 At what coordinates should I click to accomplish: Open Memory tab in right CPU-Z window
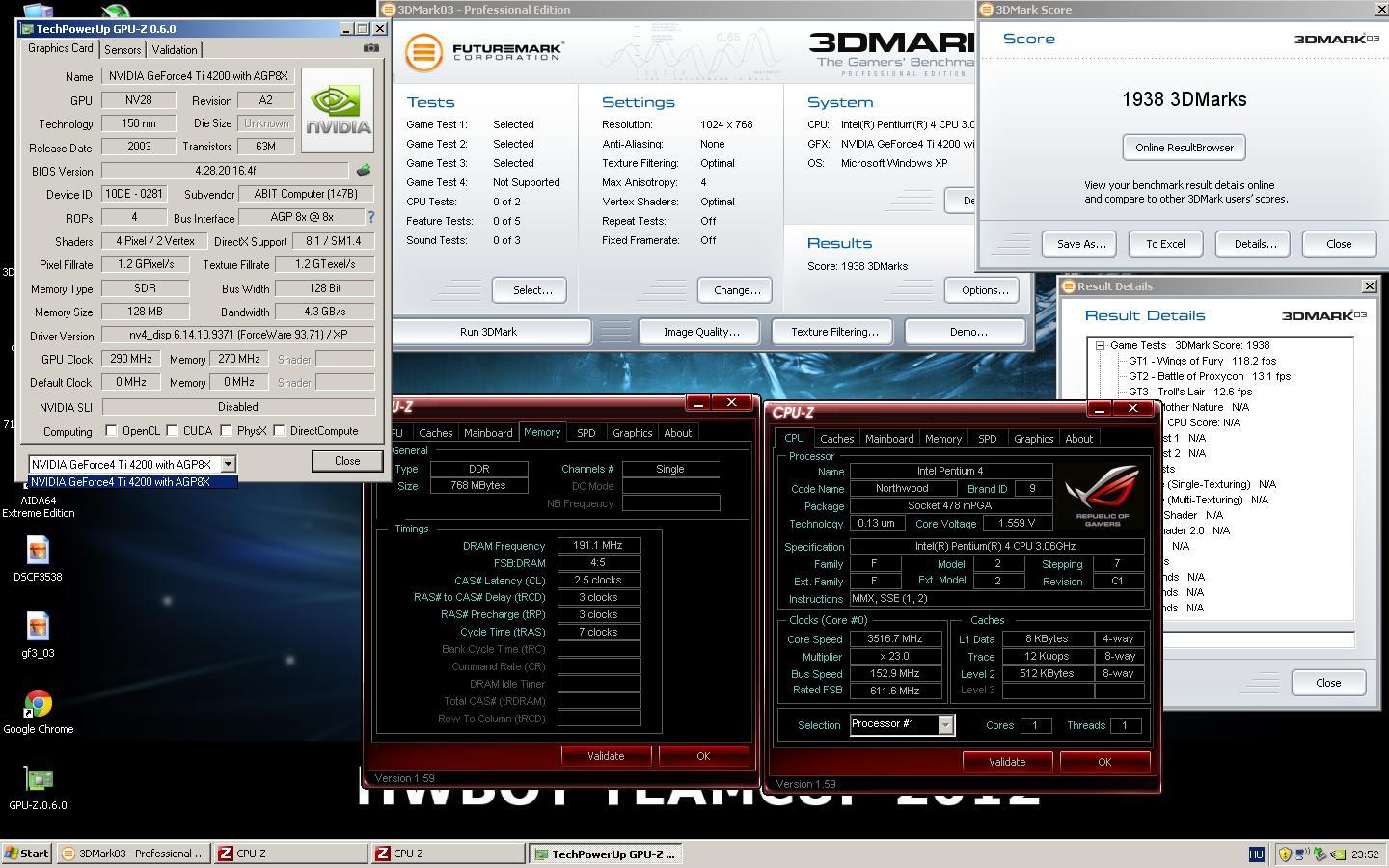point(942,439)
